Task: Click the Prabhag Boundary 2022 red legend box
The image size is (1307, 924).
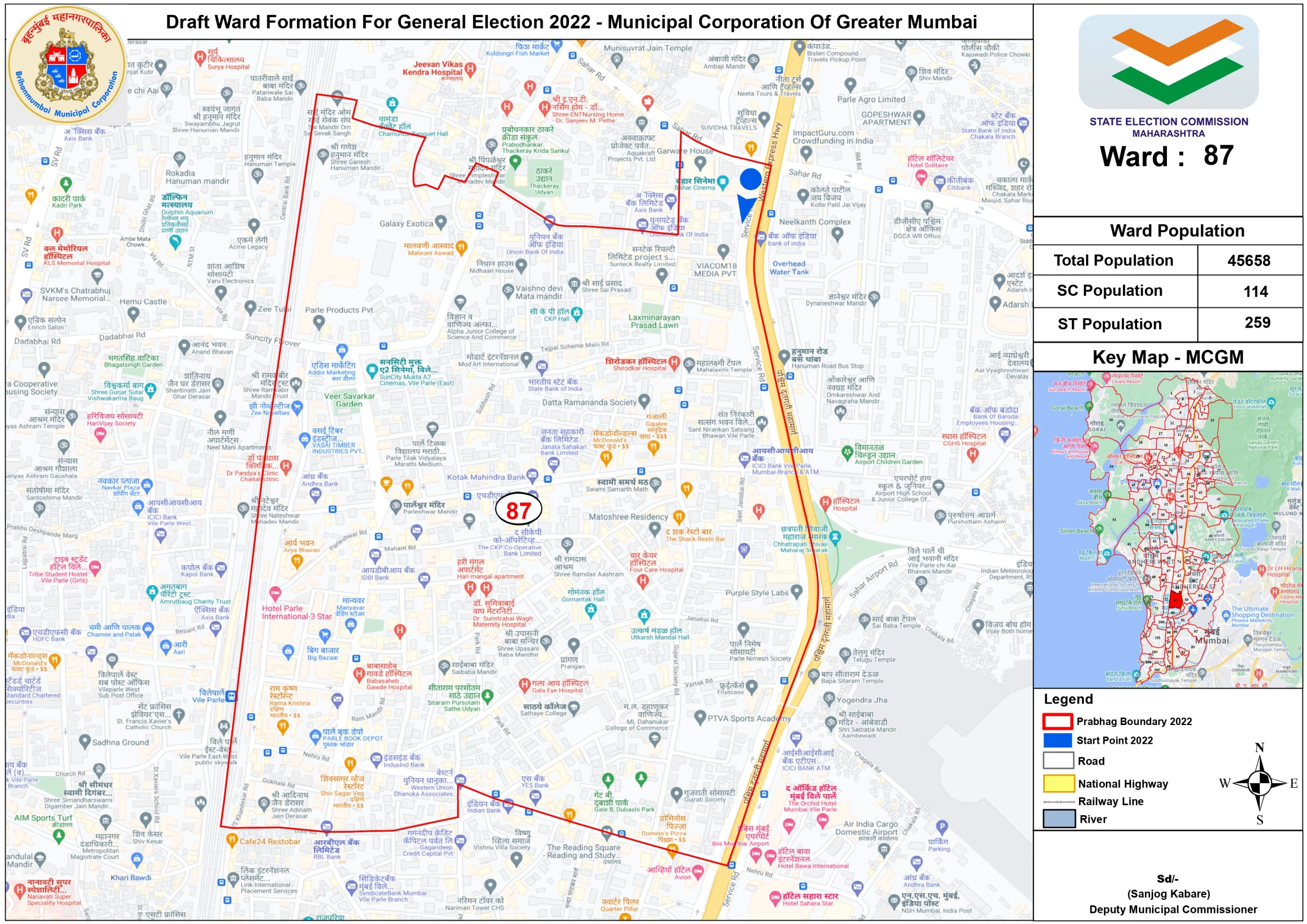Action: pos(1057,721)
